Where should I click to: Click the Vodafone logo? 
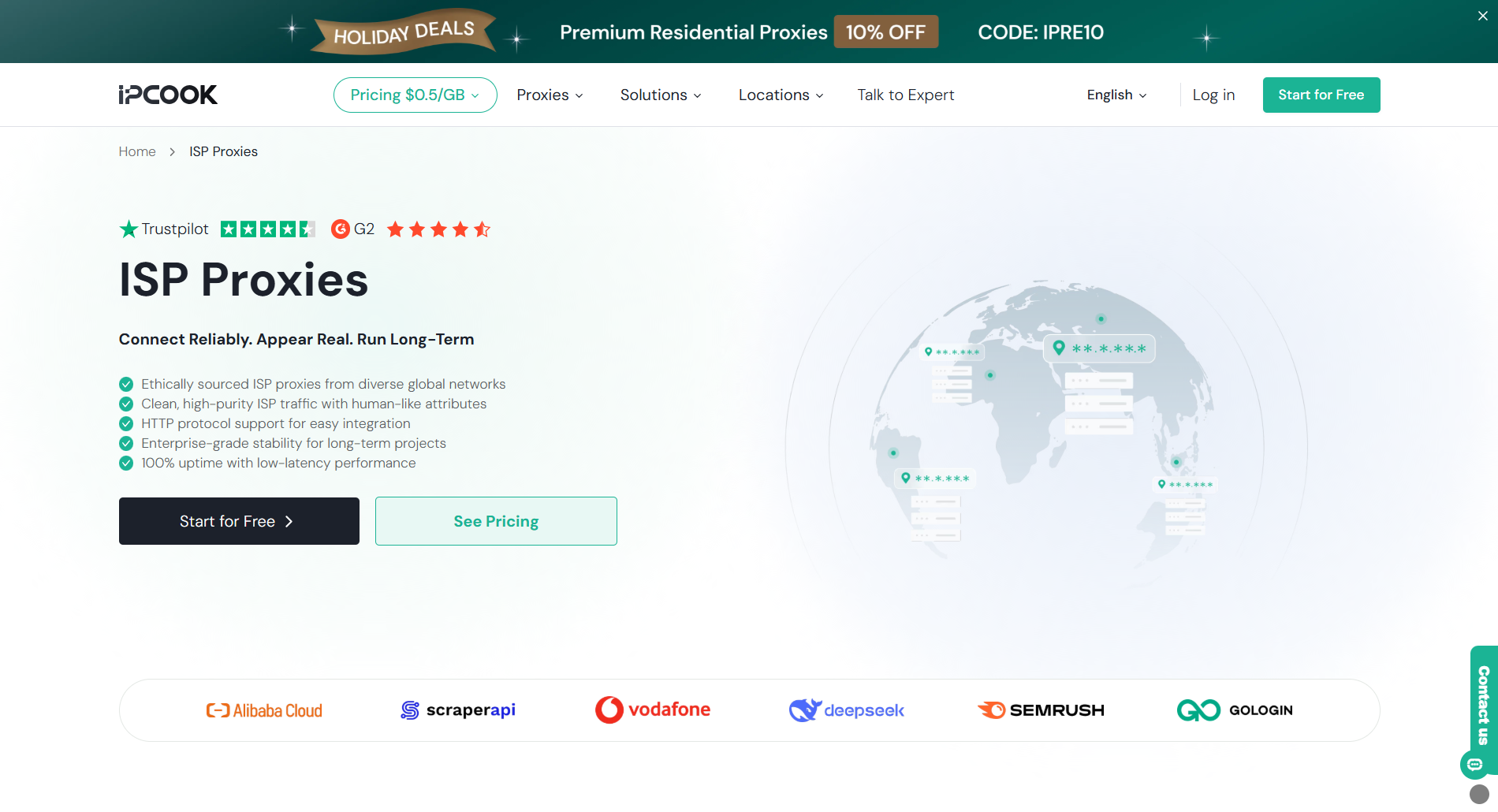click(x=653, y=710)
